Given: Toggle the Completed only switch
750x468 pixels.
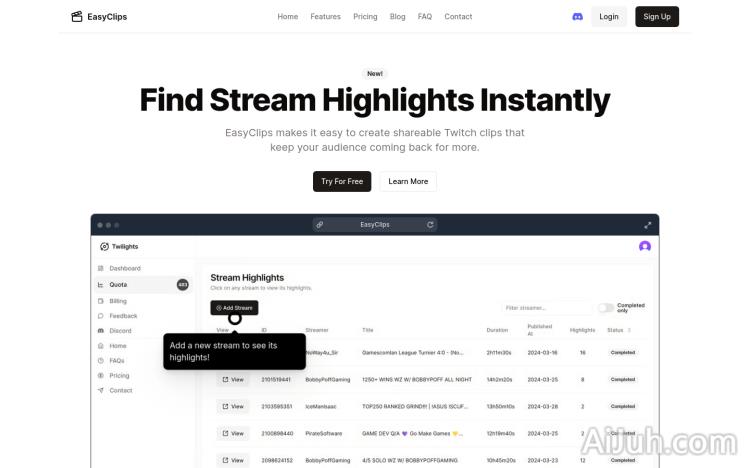Looking at the screenshot, I should coord(606,308).
